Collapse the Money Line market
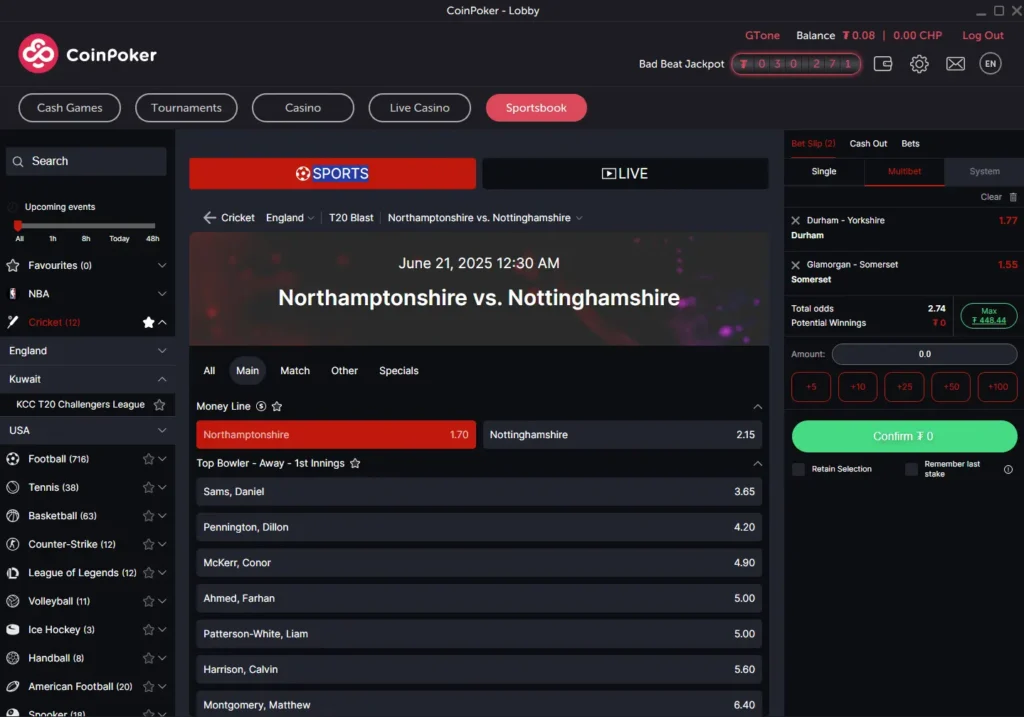The image size is (1024, 717). 758,406
